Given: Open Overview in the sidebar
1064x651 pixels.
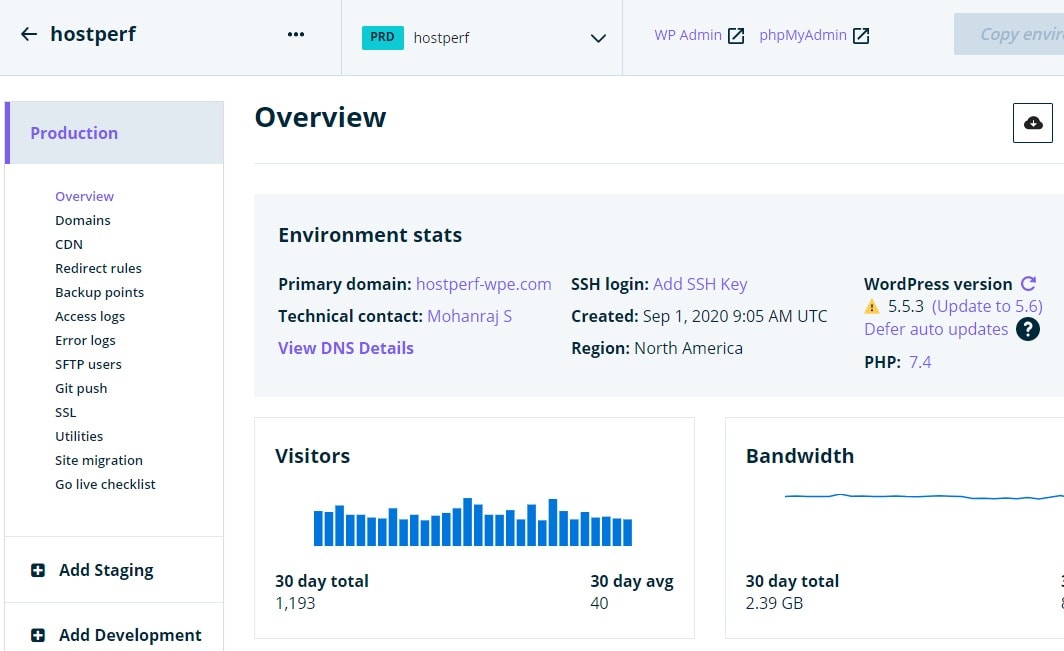Looking at the screenshot, I should pyautogui.click(x=84, y=196).
